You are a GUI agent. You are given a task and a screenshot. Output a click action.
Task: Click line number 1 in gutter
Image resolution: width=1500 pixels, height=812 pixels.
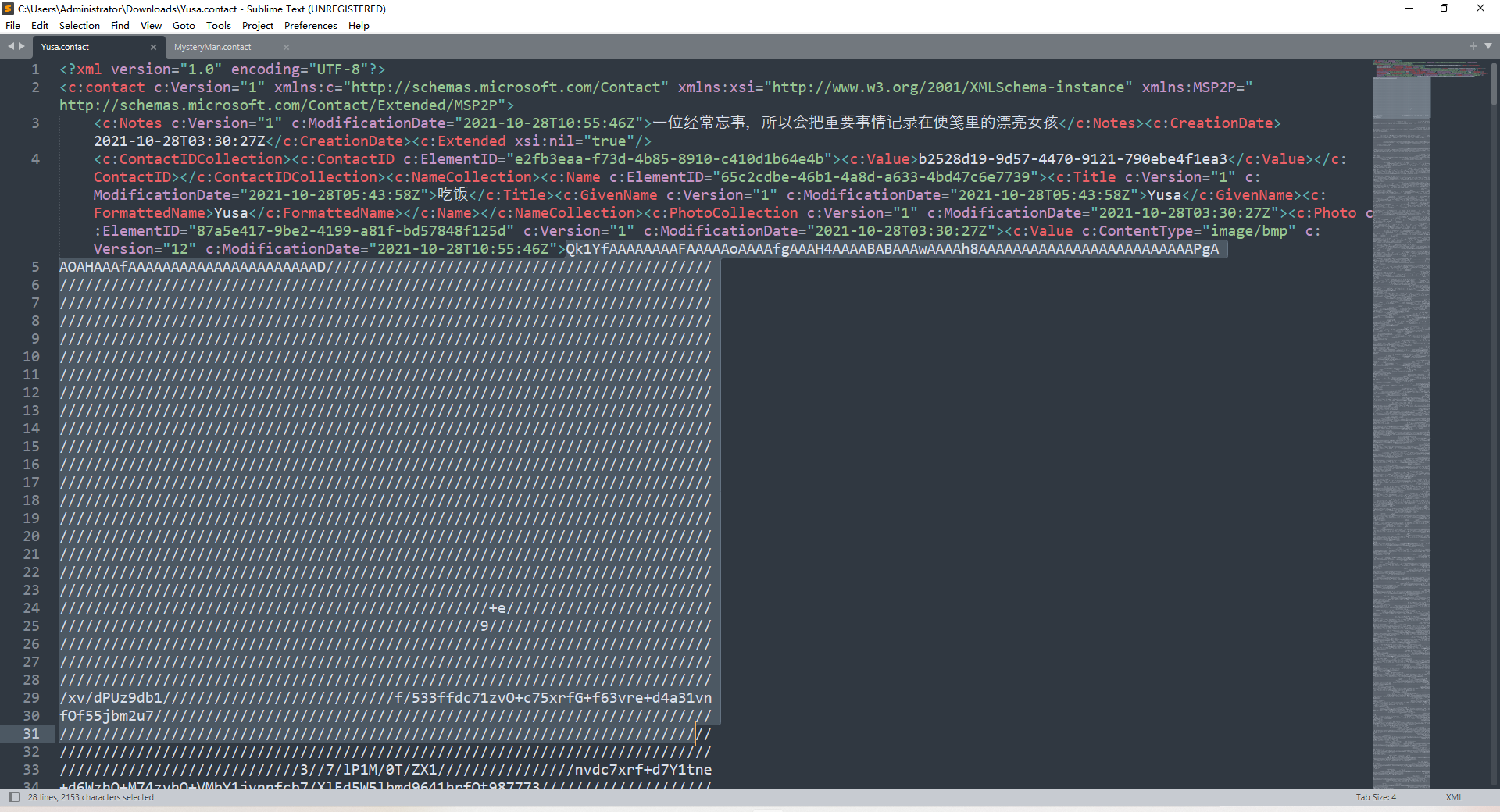(x=35, y=69)
